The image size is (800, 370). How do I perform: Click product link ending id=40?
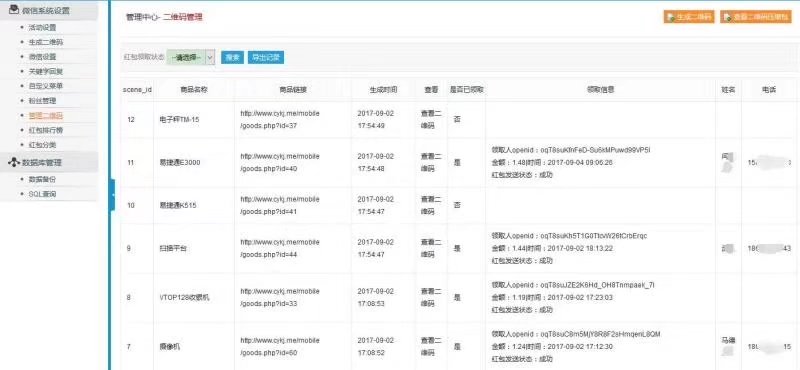click(x=280, y=162)
